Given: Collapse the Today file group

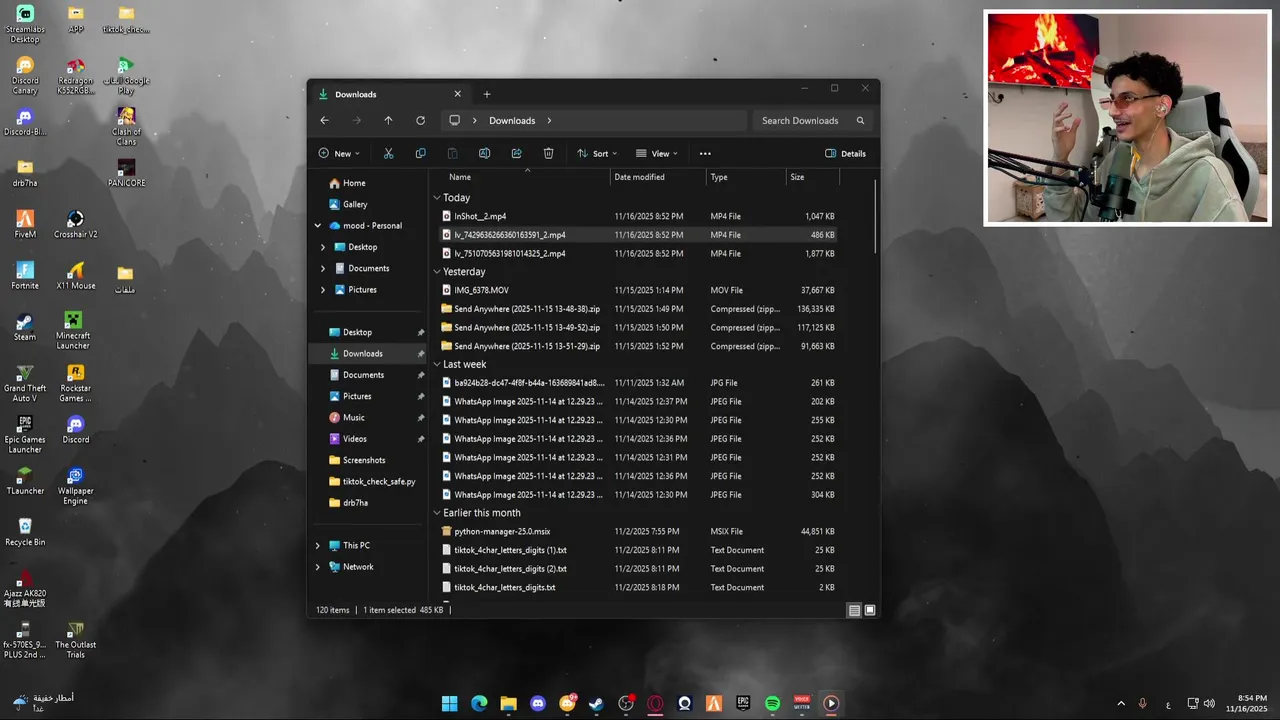Looking at the screenshot, I should (x=437, y=198).
